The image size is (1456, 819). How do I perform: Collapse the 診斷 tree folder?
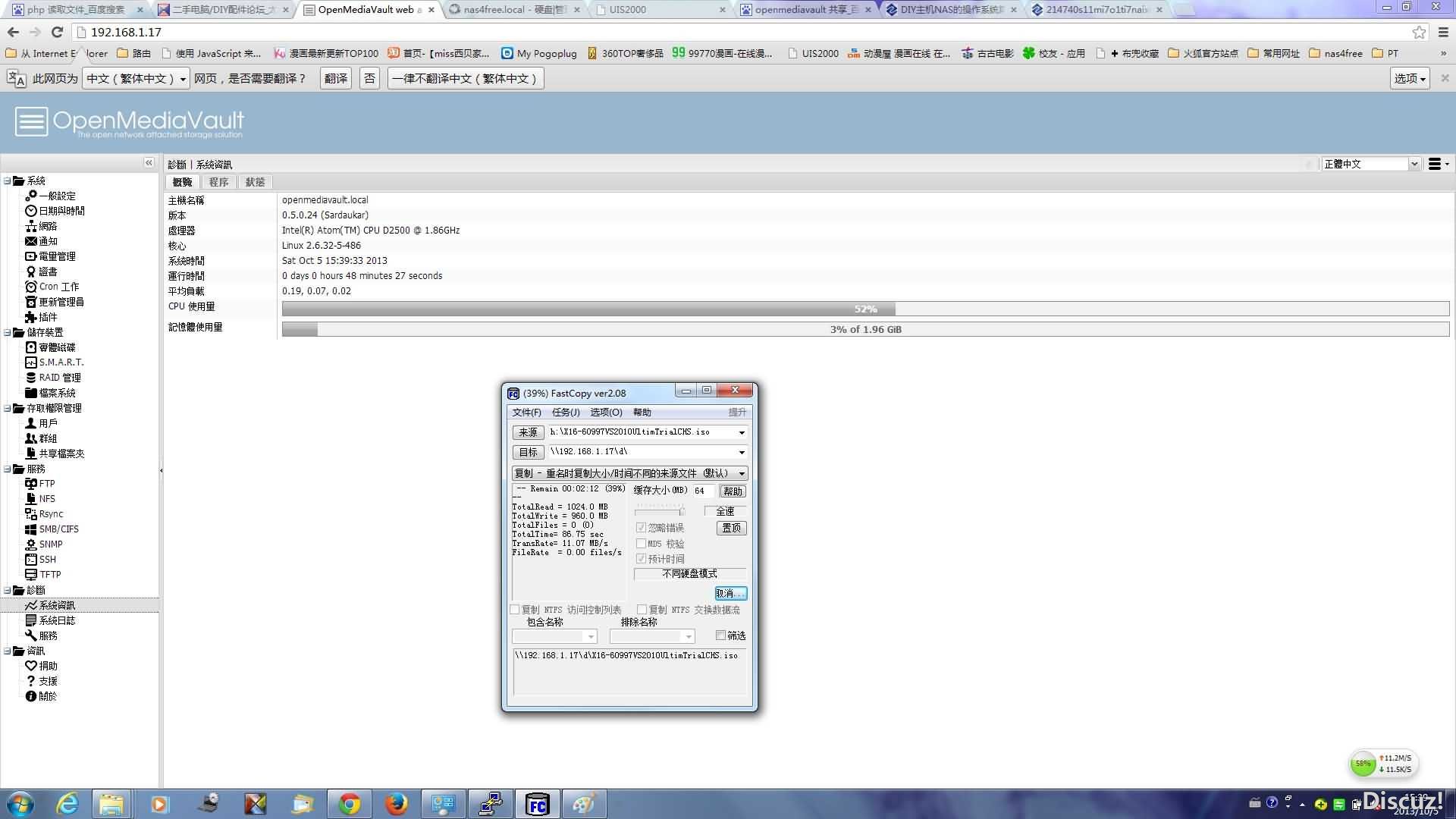8,590
